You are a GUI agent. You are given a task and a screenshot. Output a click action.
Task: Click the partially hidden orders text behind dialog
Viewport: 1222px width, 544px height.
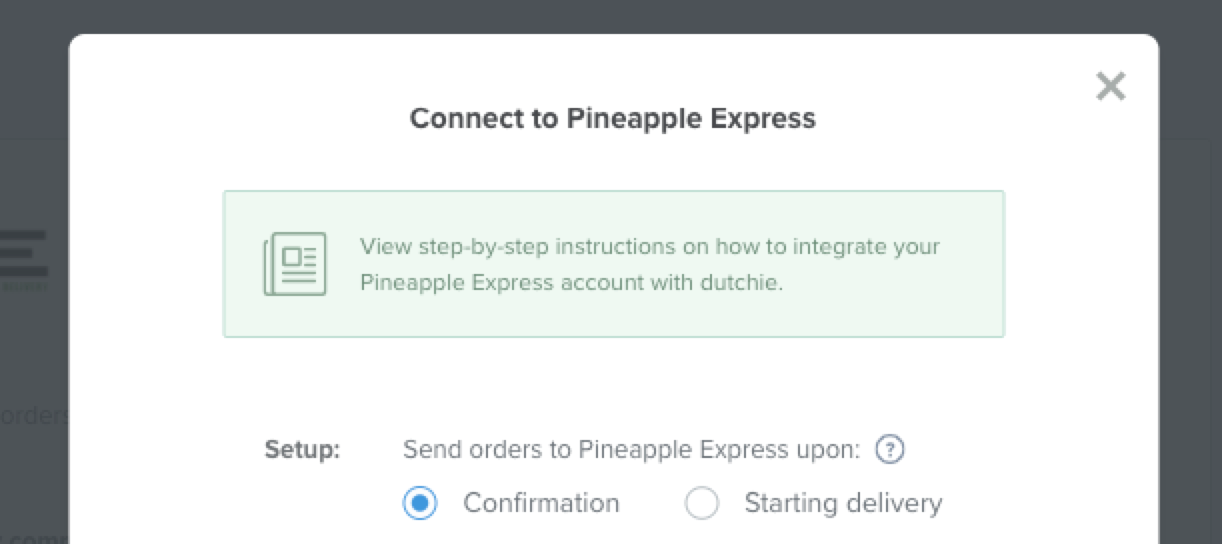[34, 416]
